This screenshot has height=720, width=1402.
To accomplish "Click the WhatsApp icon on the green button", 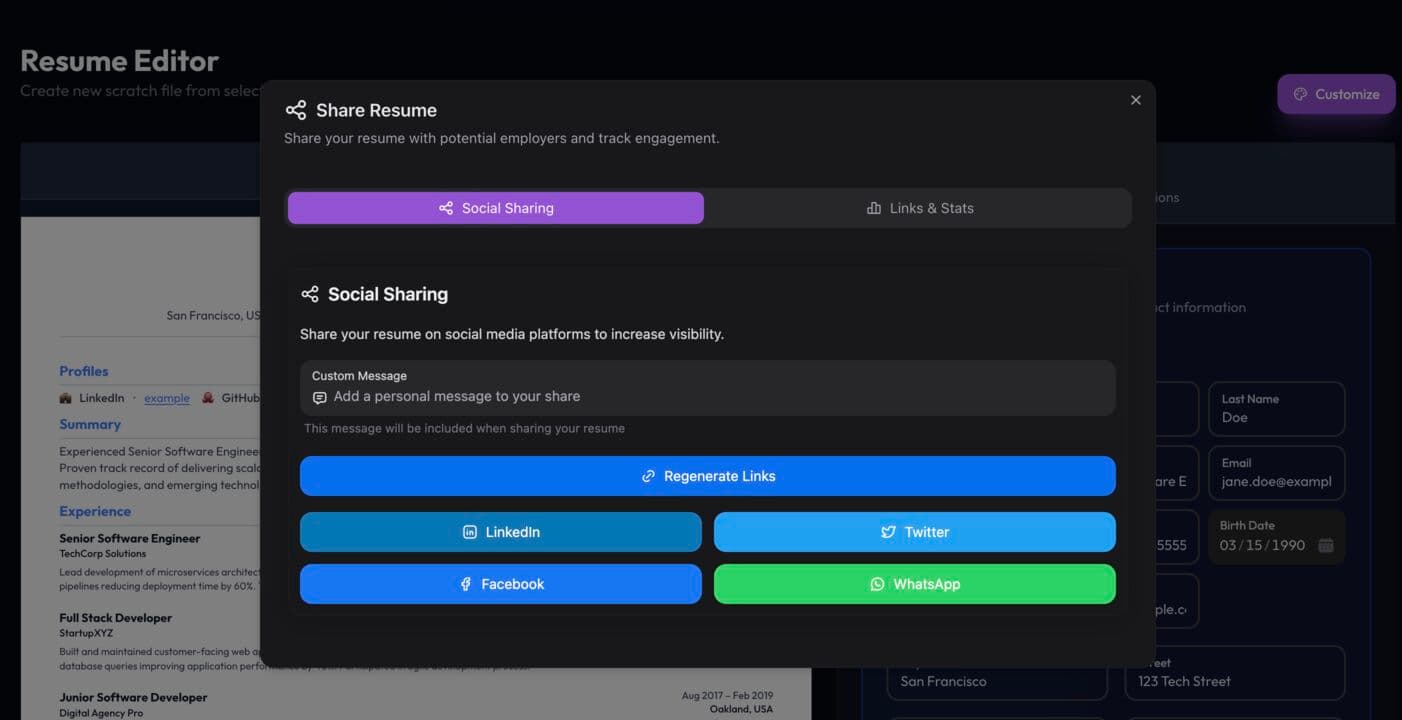I will click(x=877, y=583).
